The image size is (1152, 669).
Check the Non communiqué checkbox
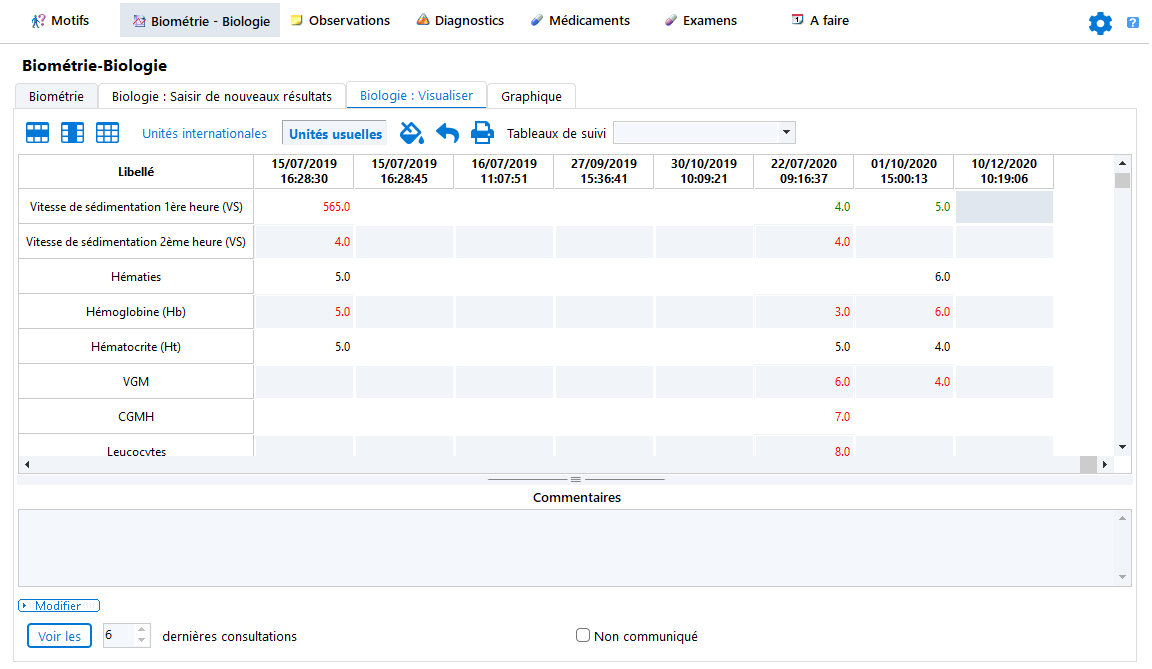583,635
